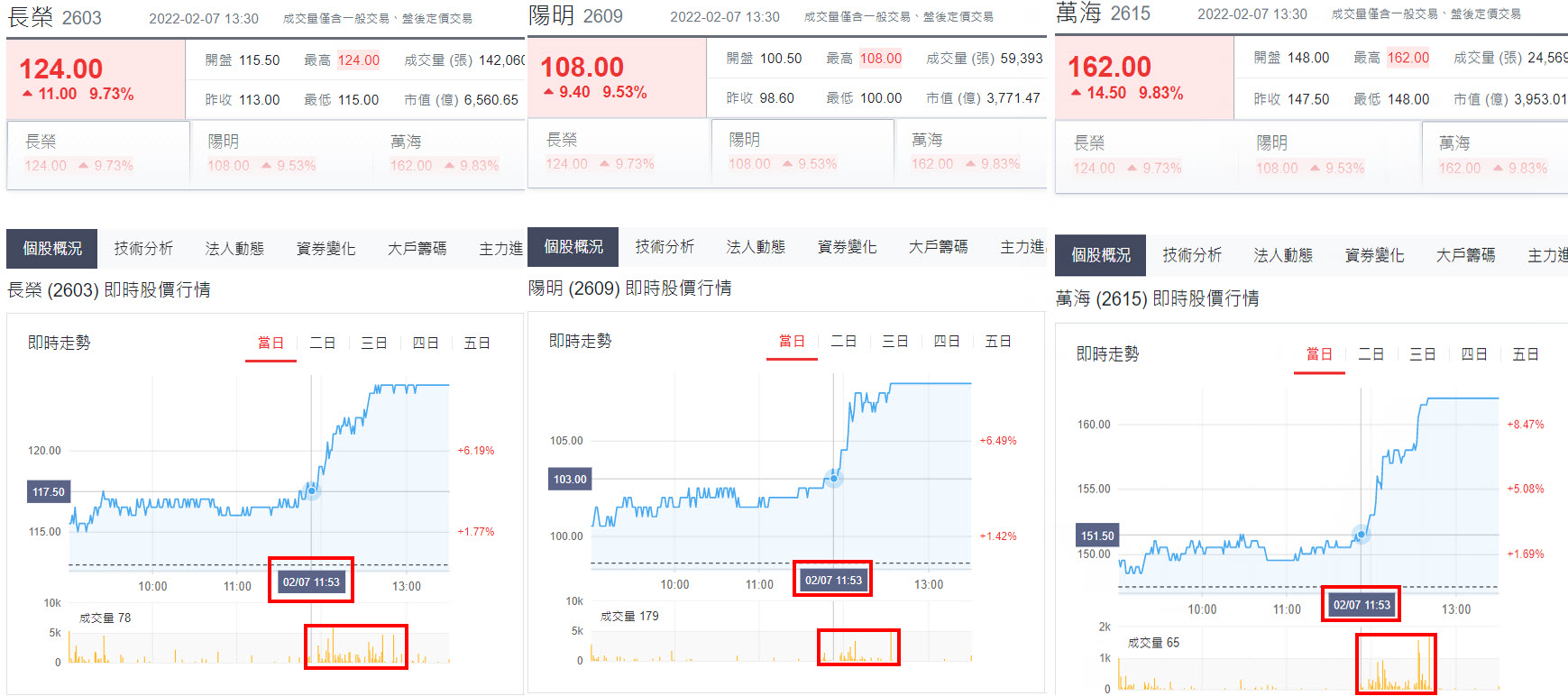
Task: Switch 陽明 2609 chart to 二日 view
Action: [x=843, y=342]
